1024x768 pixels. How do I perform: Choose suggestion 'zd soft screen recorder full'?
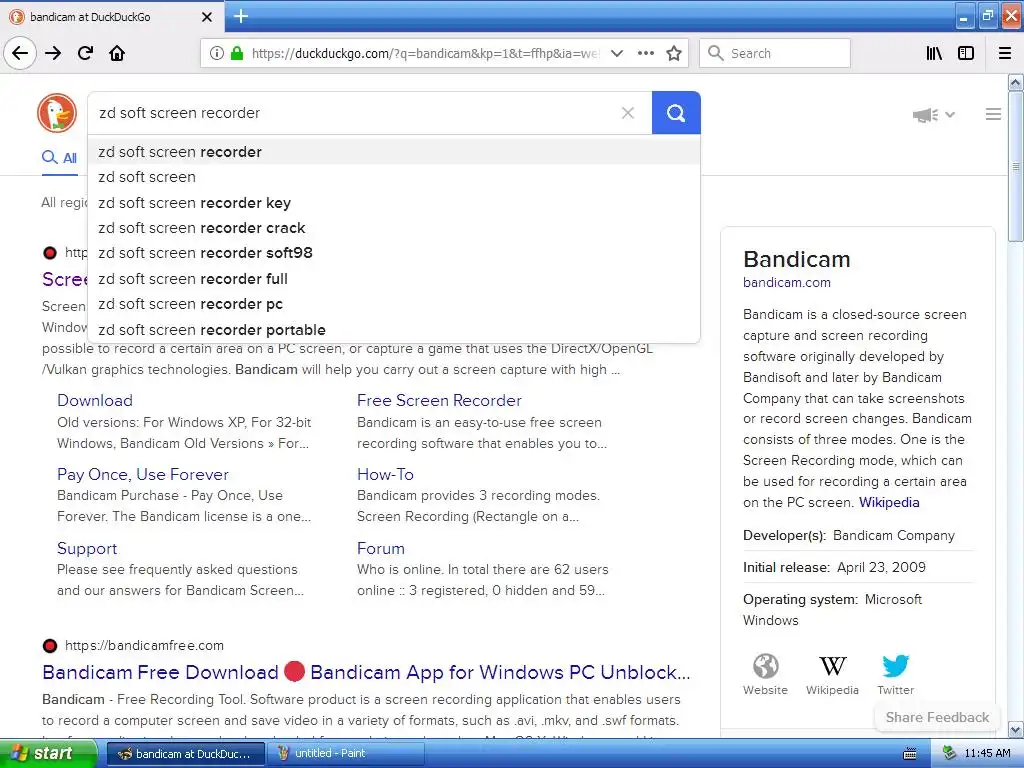pos(394,279)
